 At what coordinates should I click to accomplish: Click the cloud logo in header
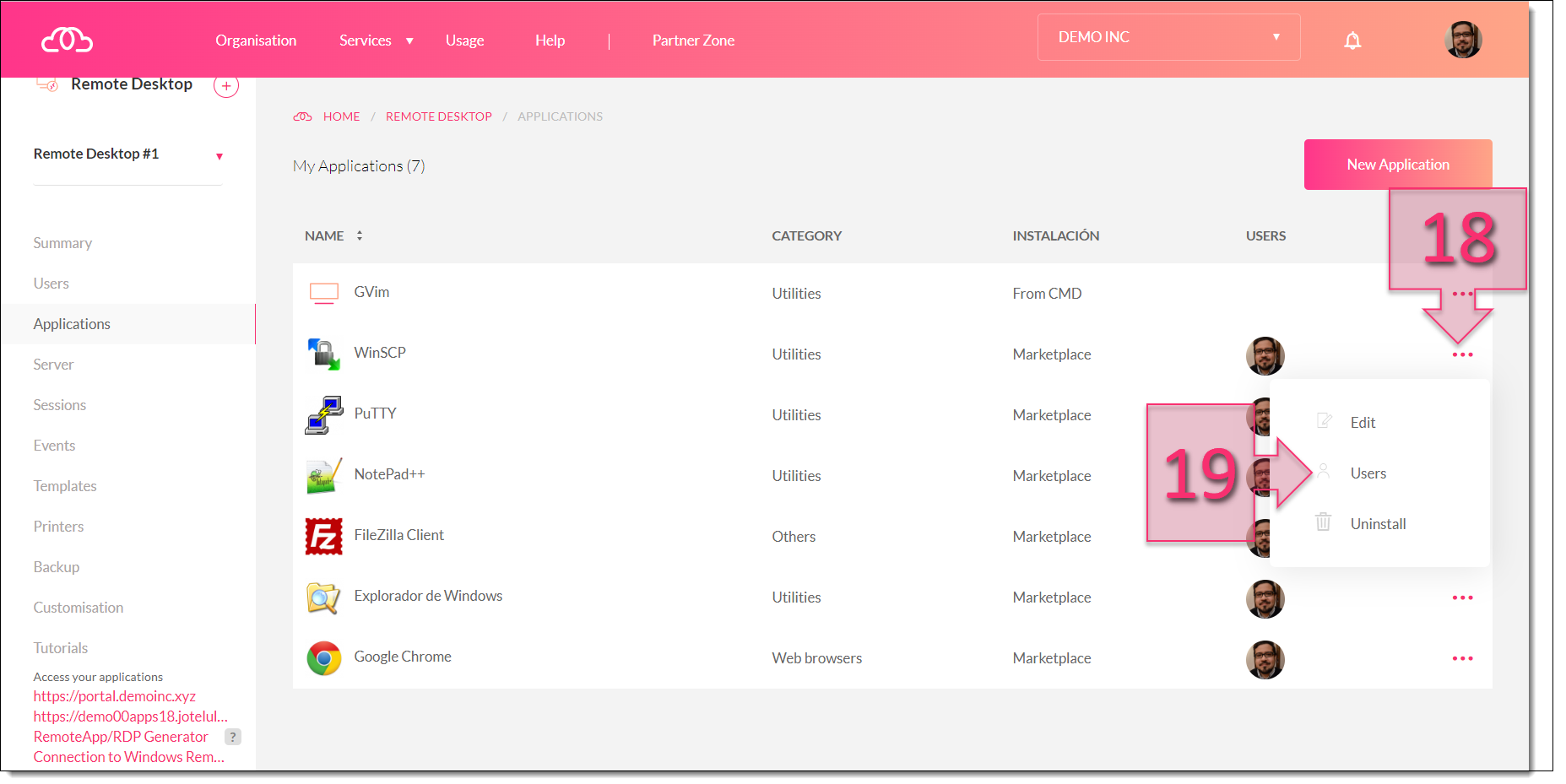[68, 40]
